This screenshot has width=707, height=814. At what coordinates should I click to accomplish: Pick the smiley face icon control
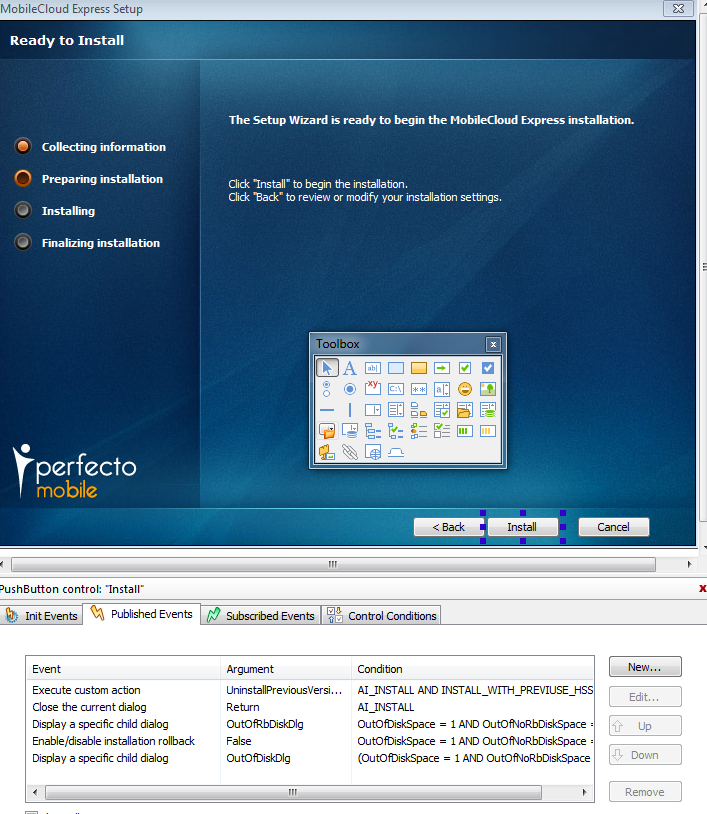coord(465,389)
